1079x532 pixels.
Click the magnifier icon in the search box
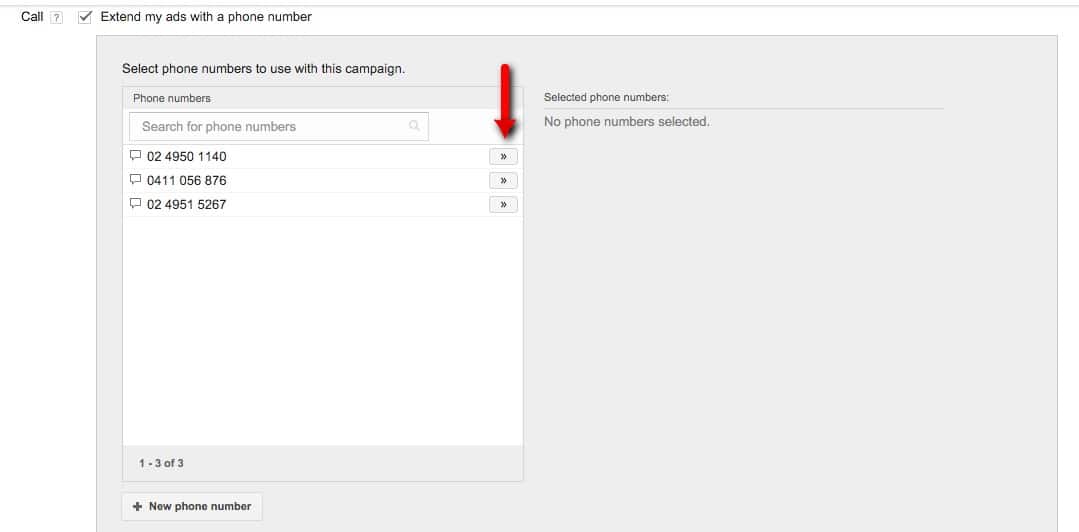(414, 126)
